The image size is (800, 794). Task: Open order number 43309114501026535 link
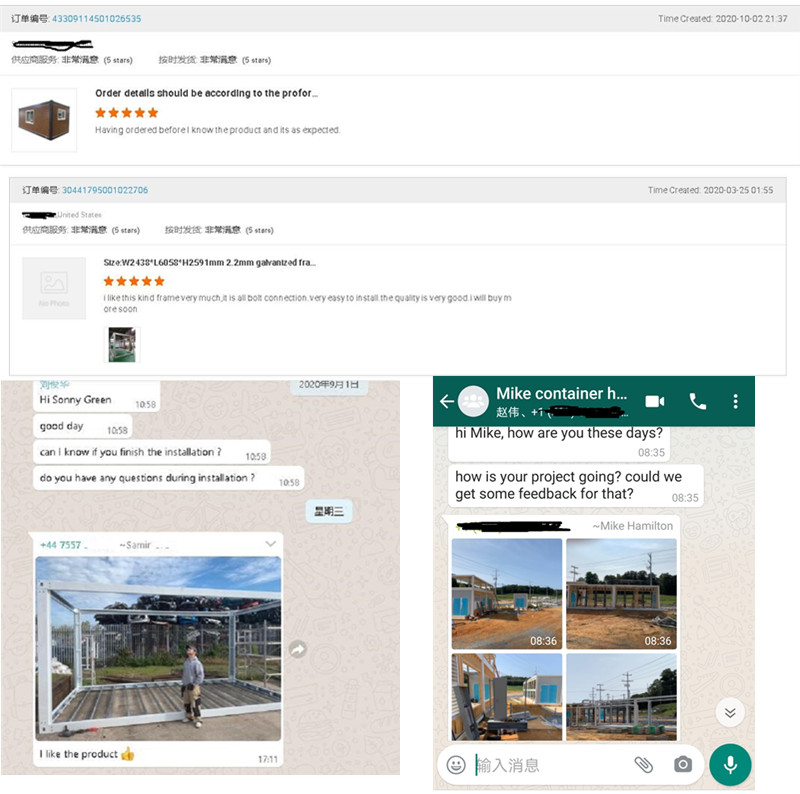[96, 19]
